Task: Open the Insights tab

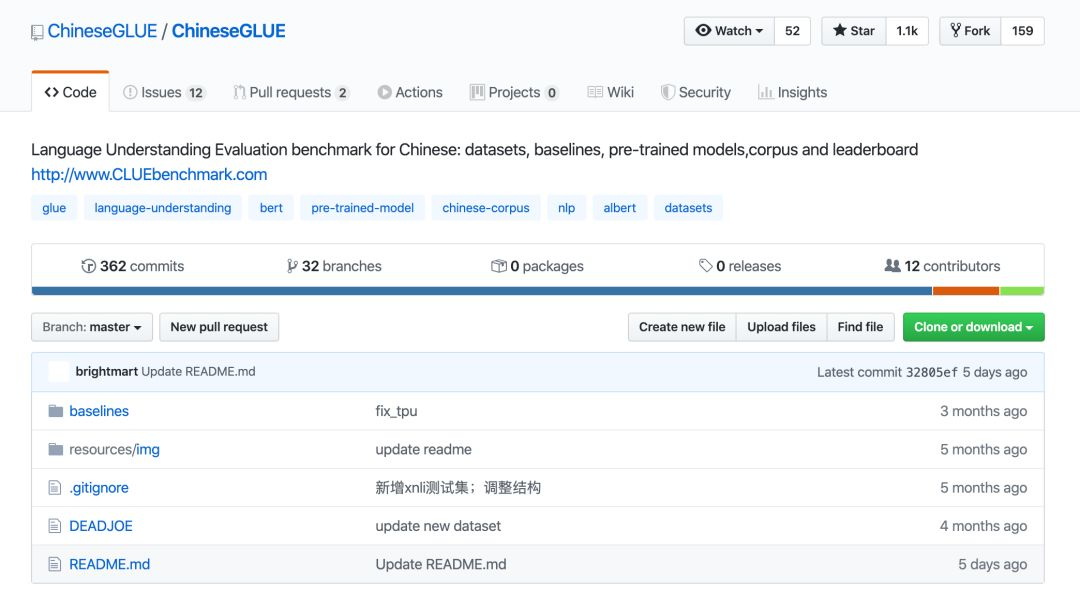Action: coord(793,92)
